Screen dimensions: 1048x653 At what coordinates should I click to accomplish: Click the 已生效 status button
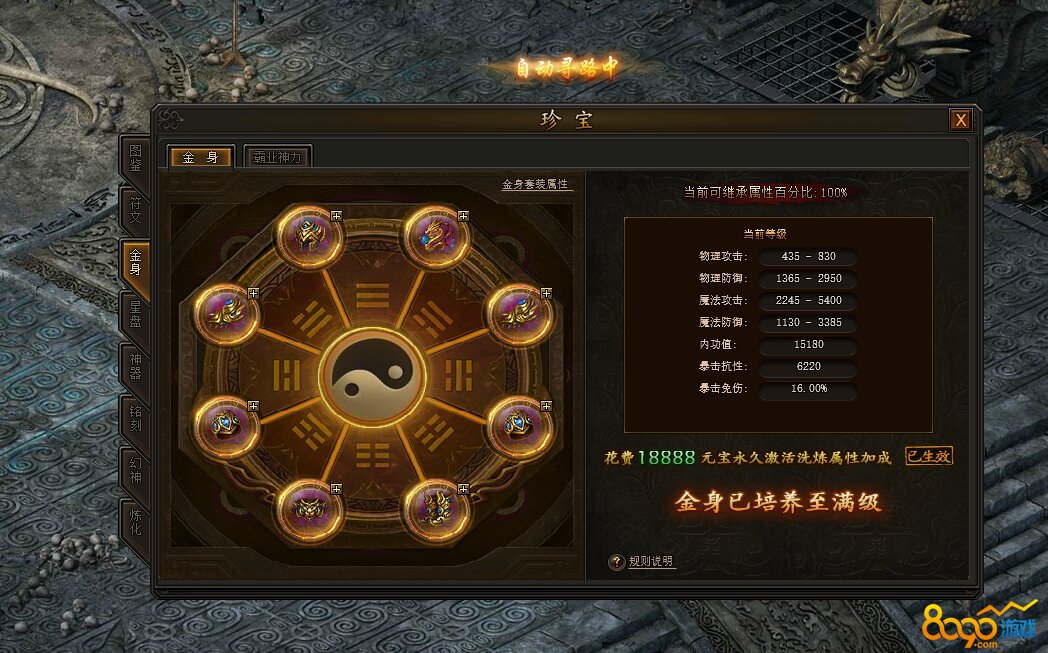(x=928, y=456)
